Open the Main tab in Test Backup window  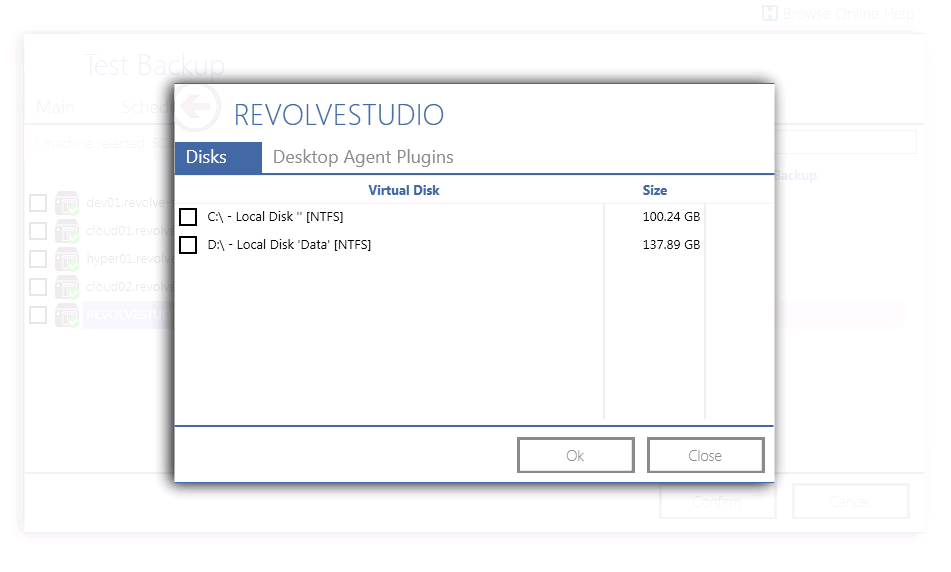[x=55, y=107]
